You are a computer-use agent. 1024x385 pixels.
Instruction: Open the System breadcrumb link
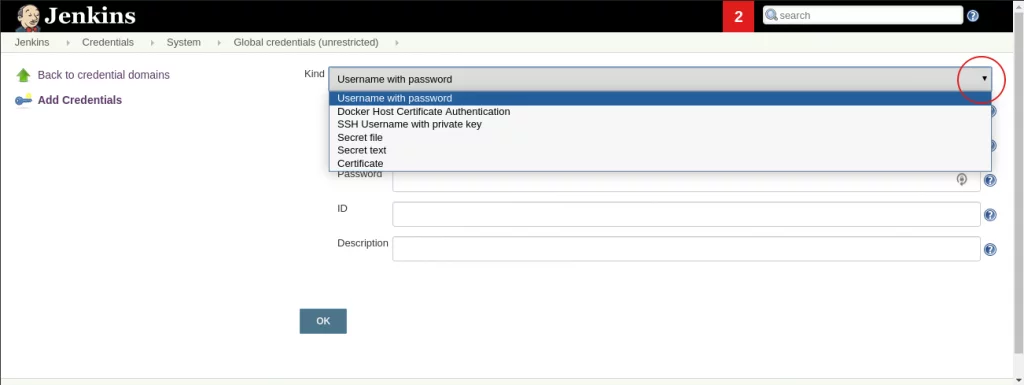coord(184,42)
